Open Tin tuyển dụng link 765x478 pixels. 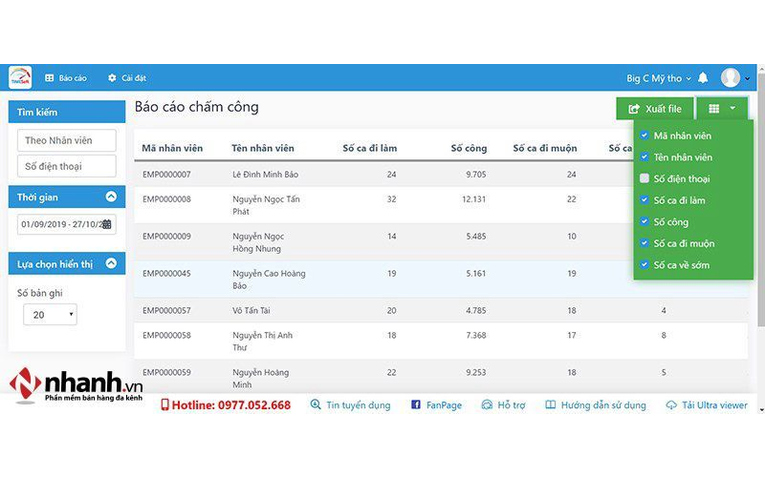pos(358,405)
